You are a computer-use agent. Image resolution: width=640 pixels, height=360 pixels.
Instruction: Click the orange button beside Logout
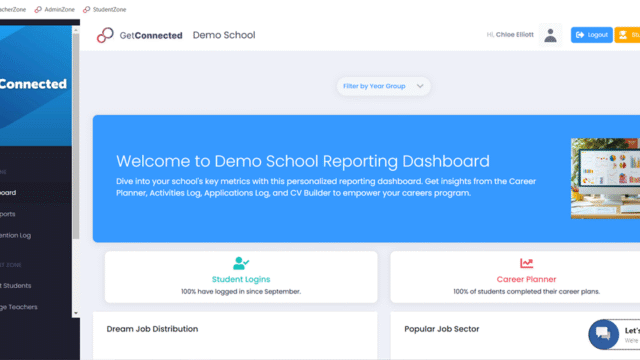click(627, 35)
